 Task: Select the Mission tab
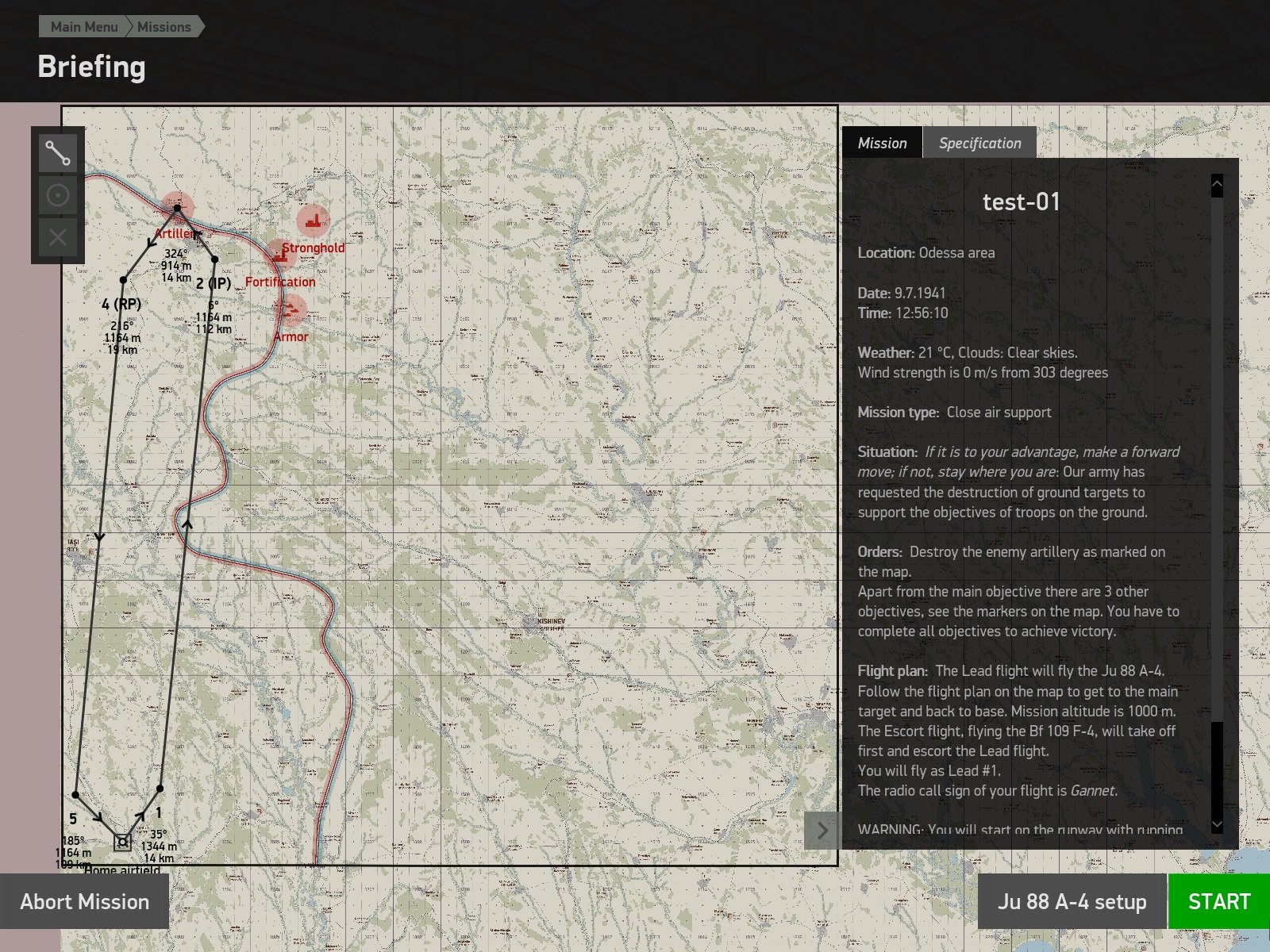pos(882,143)
